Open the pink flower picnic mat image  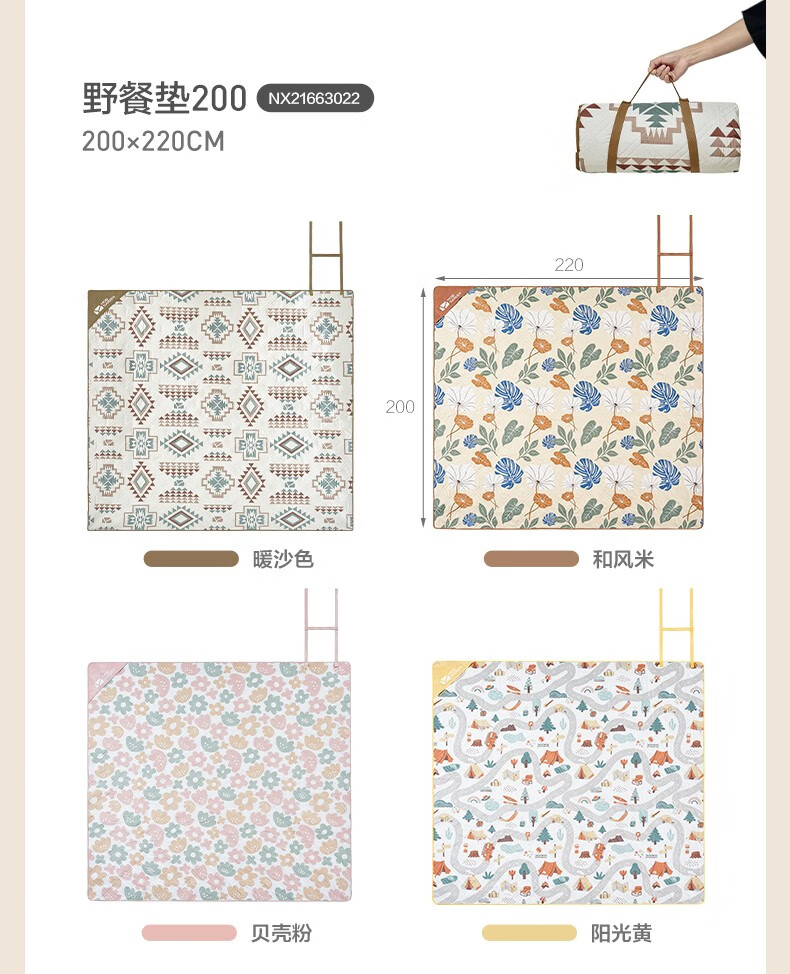(219, 781)
